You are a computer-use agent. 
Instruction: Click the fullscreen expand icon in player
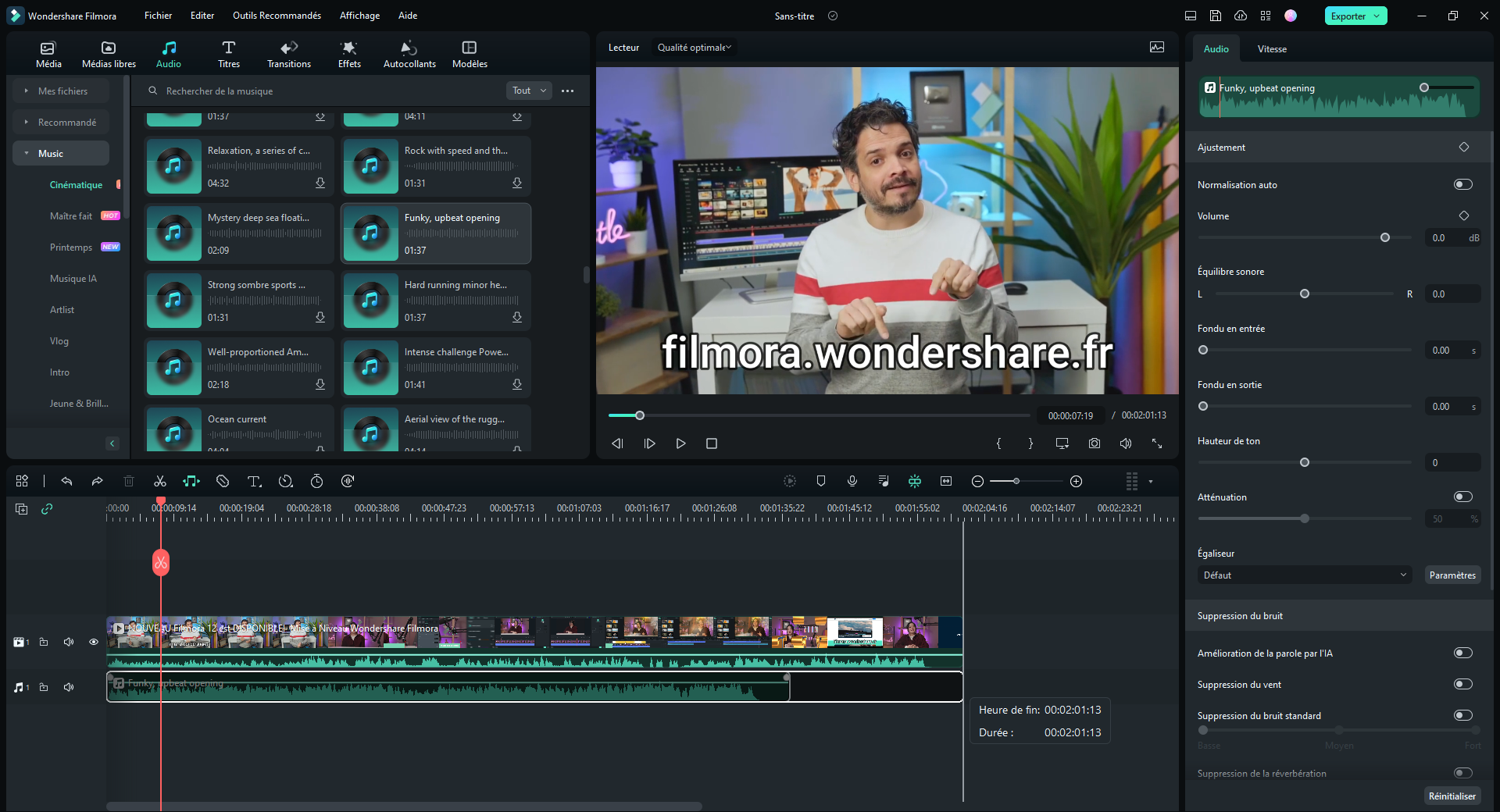[1157, 443]
